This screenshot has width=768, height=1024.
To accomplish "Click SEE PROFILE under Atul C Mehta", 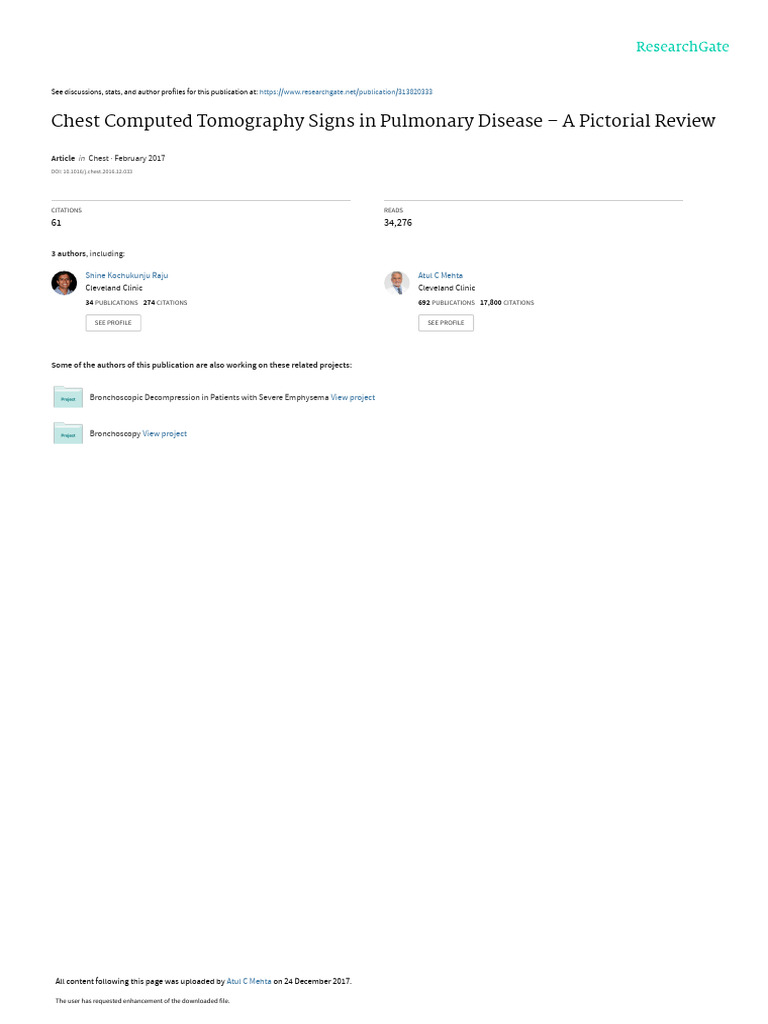I will [446, 323].
